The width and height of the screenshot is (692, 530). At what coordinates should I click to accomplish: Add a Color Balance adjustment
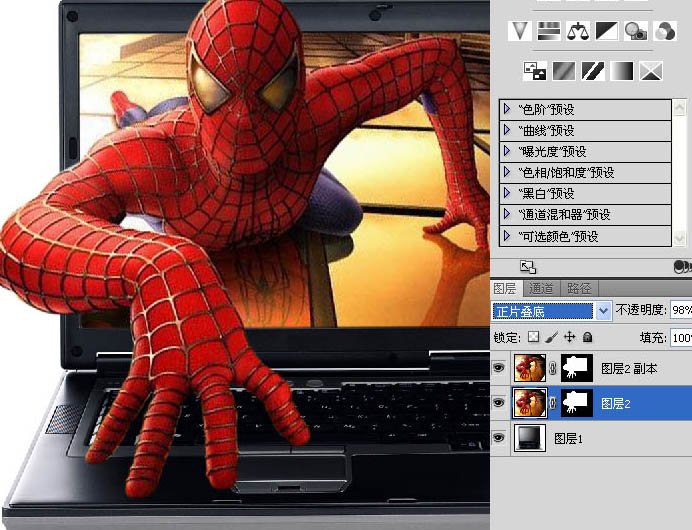(x=577, y=31)
